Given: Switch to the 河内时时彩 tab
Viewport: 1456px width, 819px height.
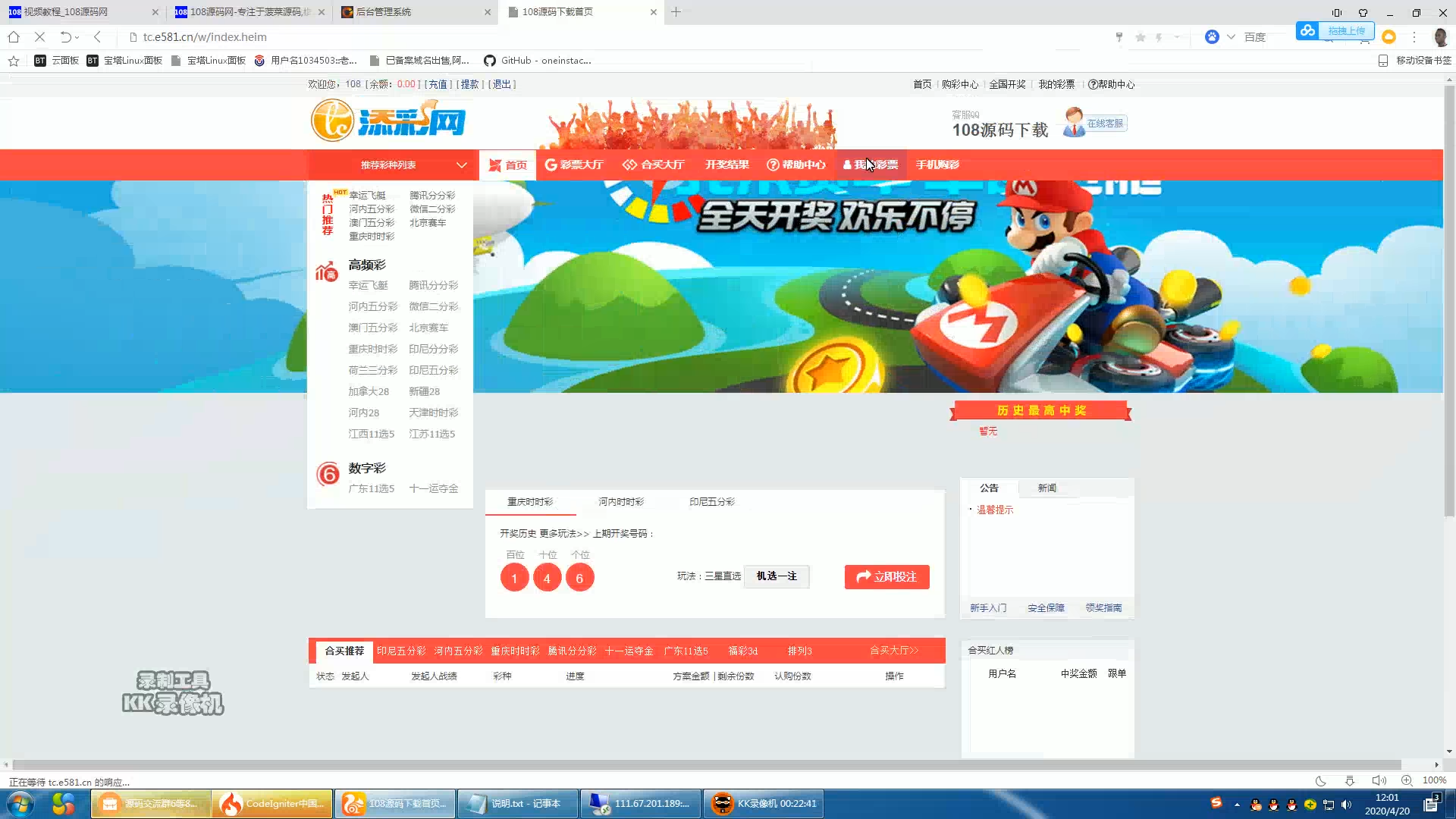Looking at the screenshot, I should pos(621,502).
